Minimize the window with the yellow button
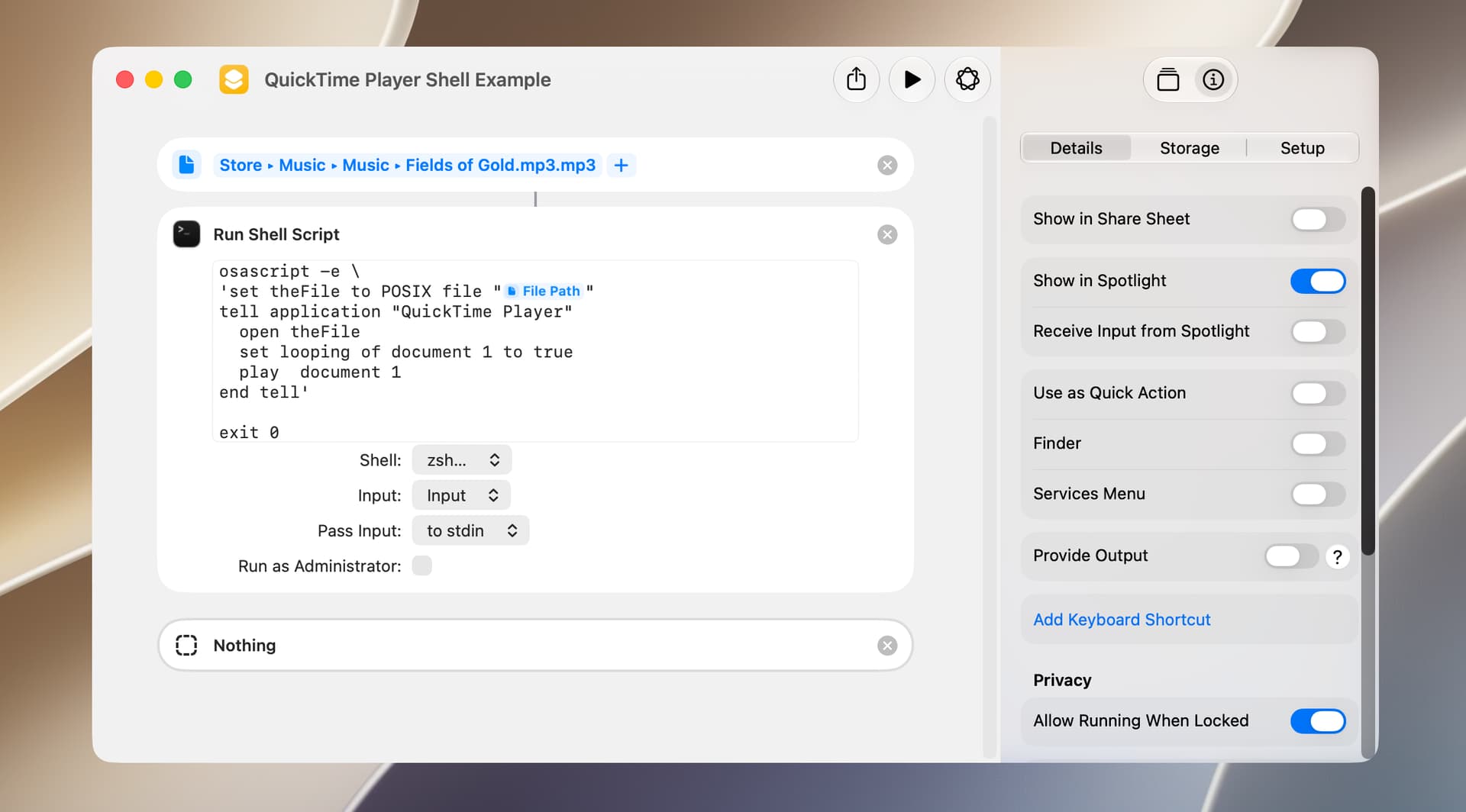Screen dimensions: 1466x812 click(154, 79)
